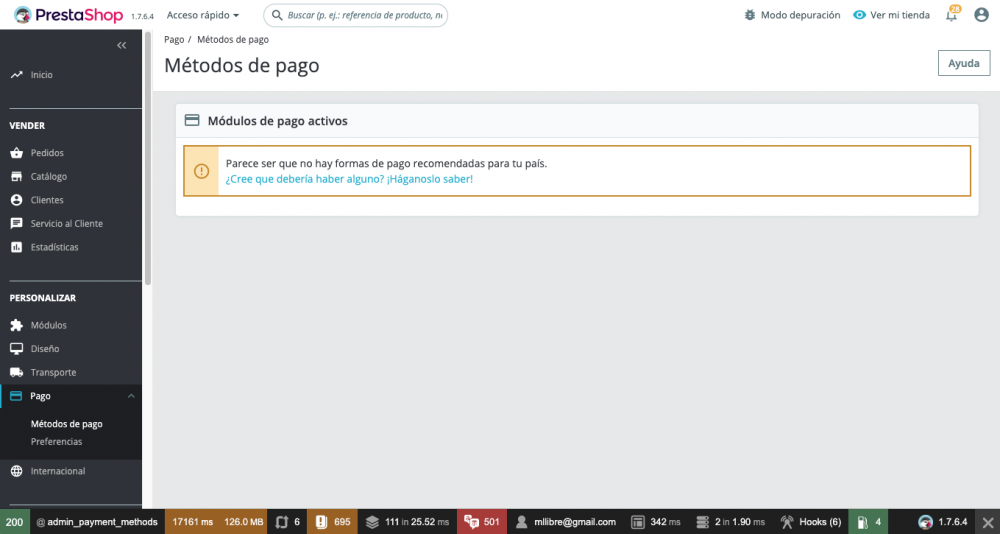Open Acceso rápido dropdown
The width and height of the screenshot is (1000, 534).
point(203,15)
